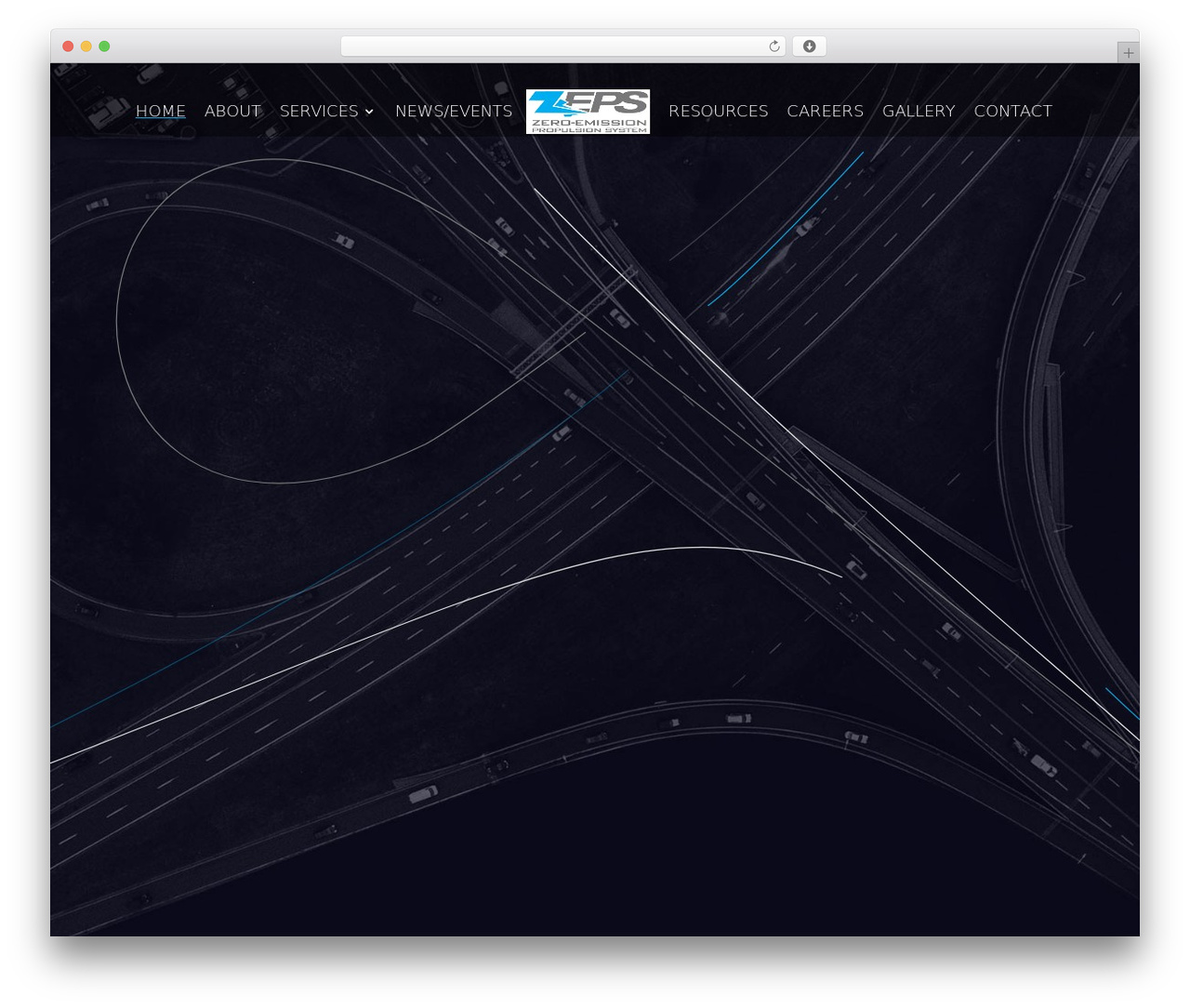This screenshot has height=1008, width=1190.
Task: Expand the Services submenu chevron
Action: click(x=369, y=112)
